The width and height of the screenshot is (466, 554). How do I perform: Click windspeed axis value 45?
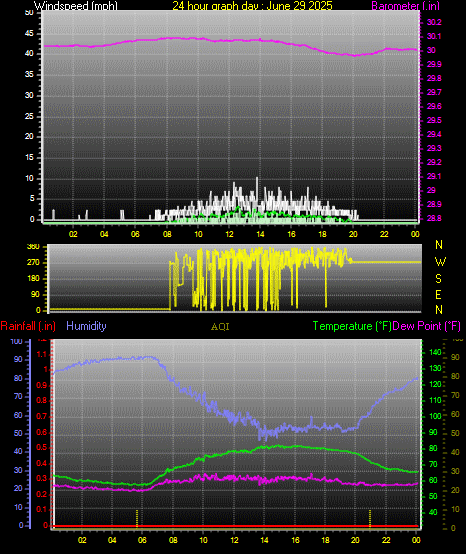29,34
